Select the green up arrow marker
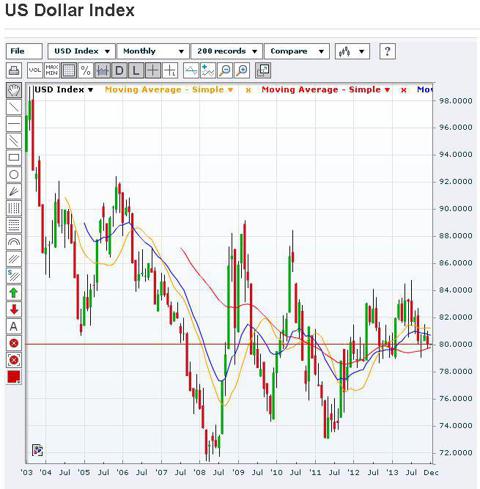This screenshot has width=480, height=489. (14, 293)
